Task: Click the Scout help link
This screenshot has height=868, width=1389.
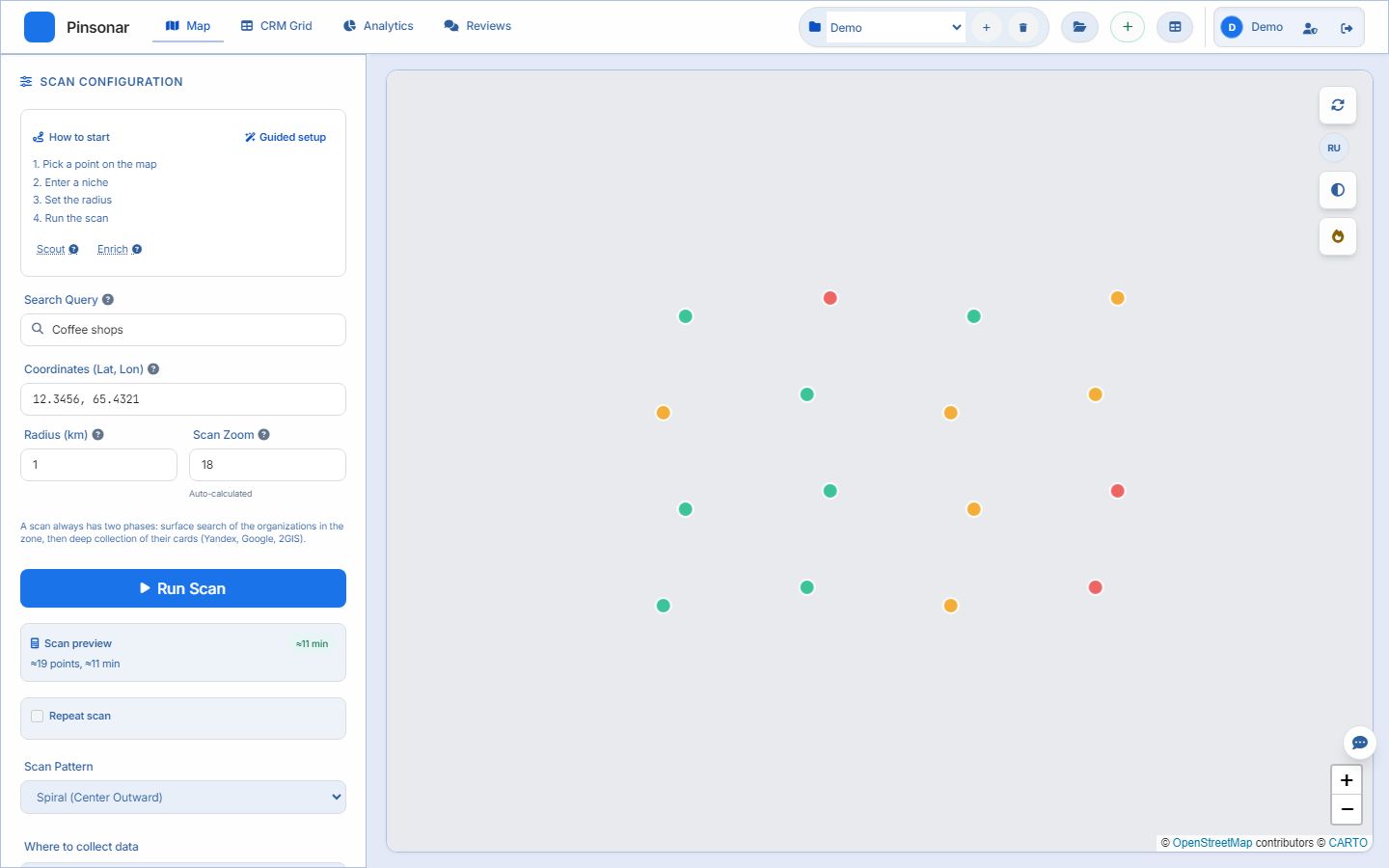Action: pos(57,249)
